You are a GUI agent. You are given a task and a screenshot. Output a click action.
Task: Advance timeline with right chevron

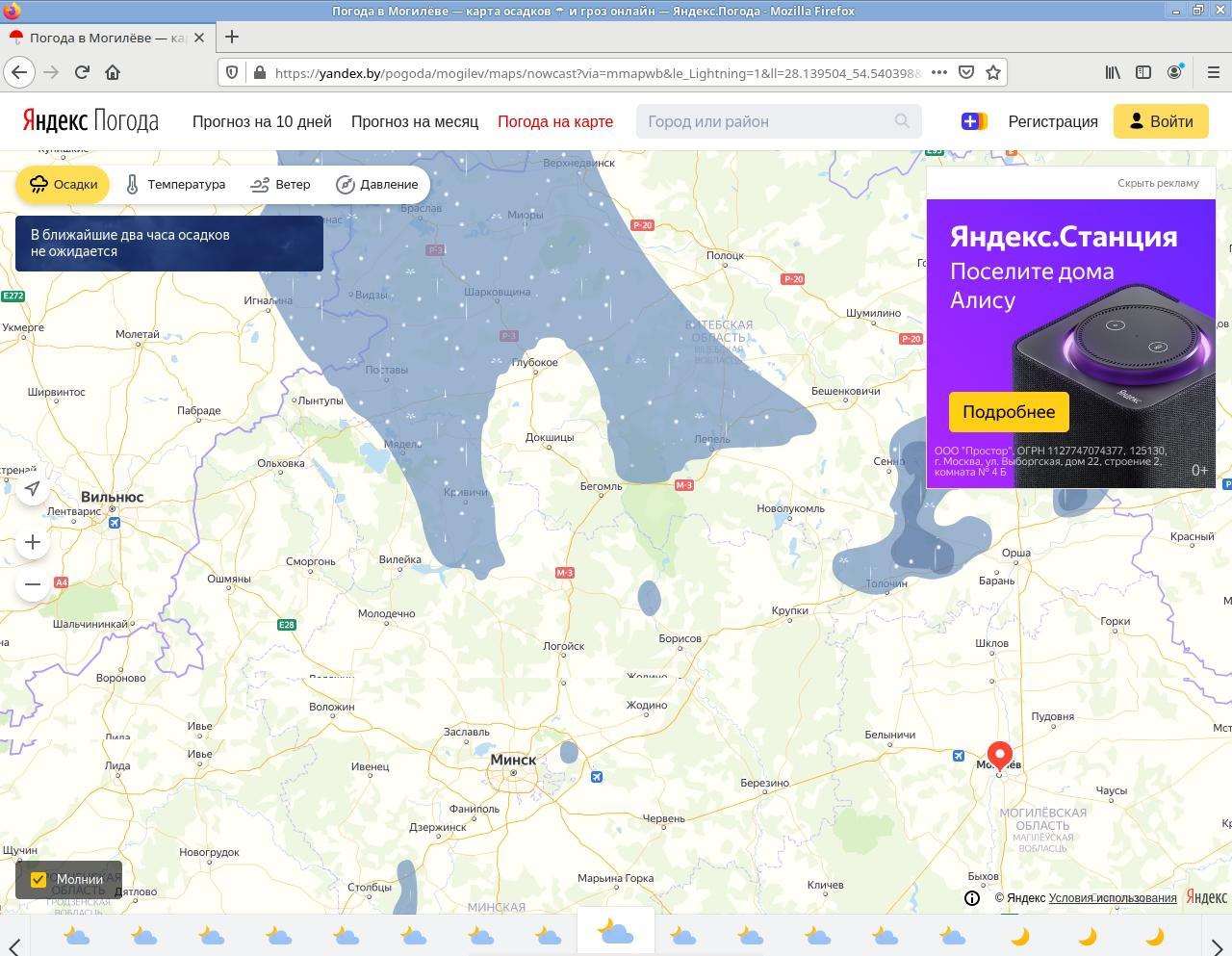click(x=1217, y=946)
